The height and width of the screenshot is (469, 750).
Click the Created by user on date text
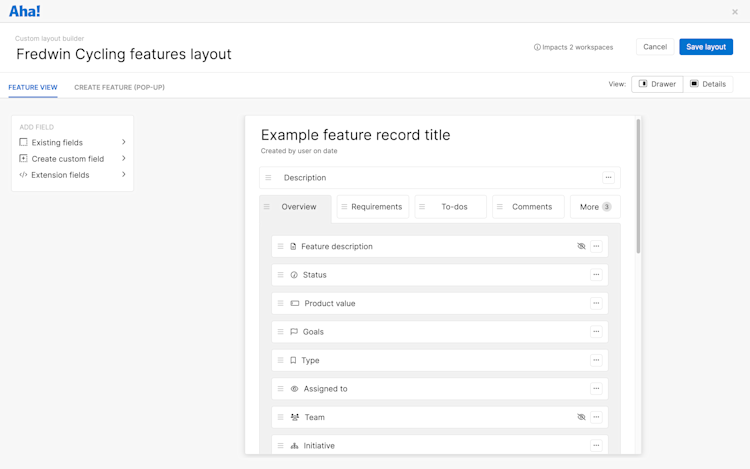pos(299,151)
